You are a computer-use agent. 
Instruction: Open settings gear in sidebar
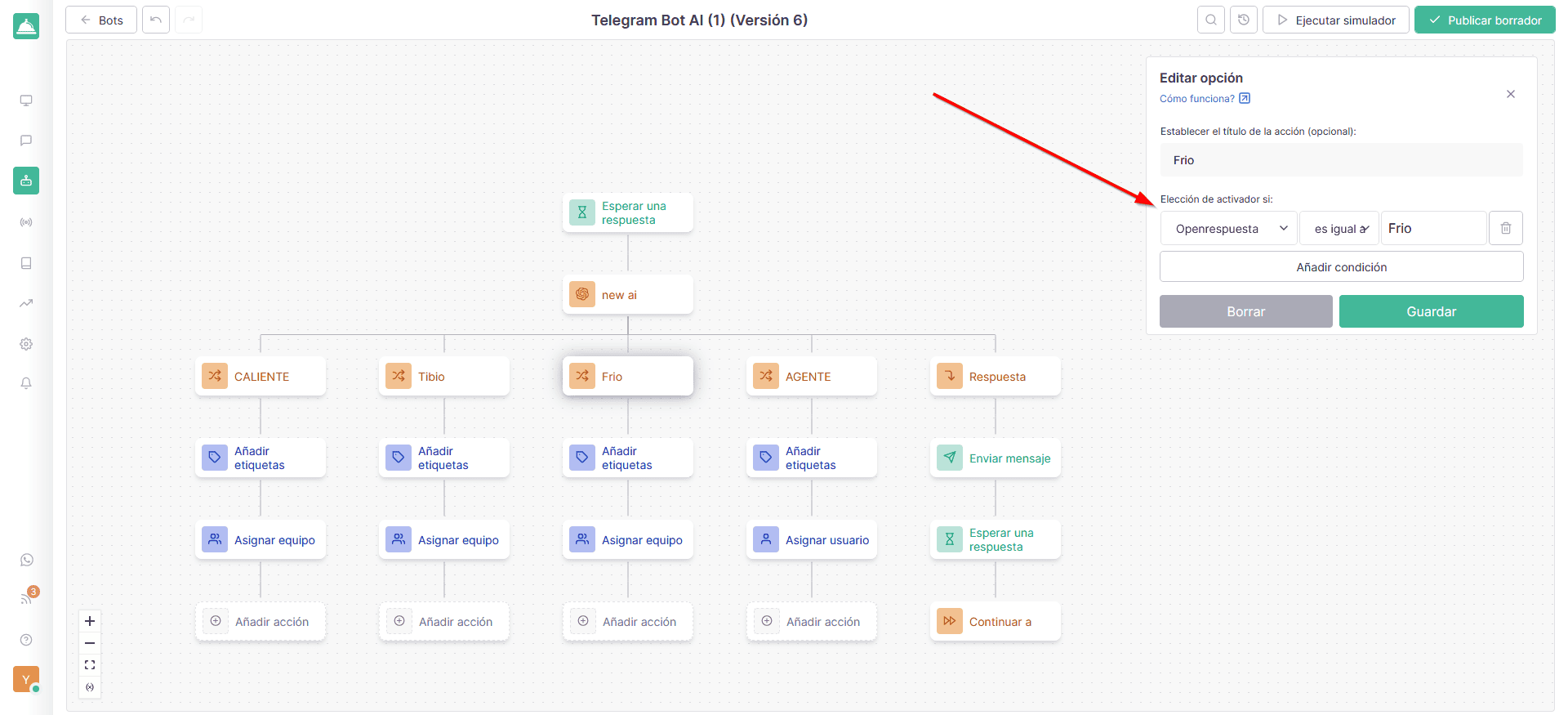tap(26, 344)
